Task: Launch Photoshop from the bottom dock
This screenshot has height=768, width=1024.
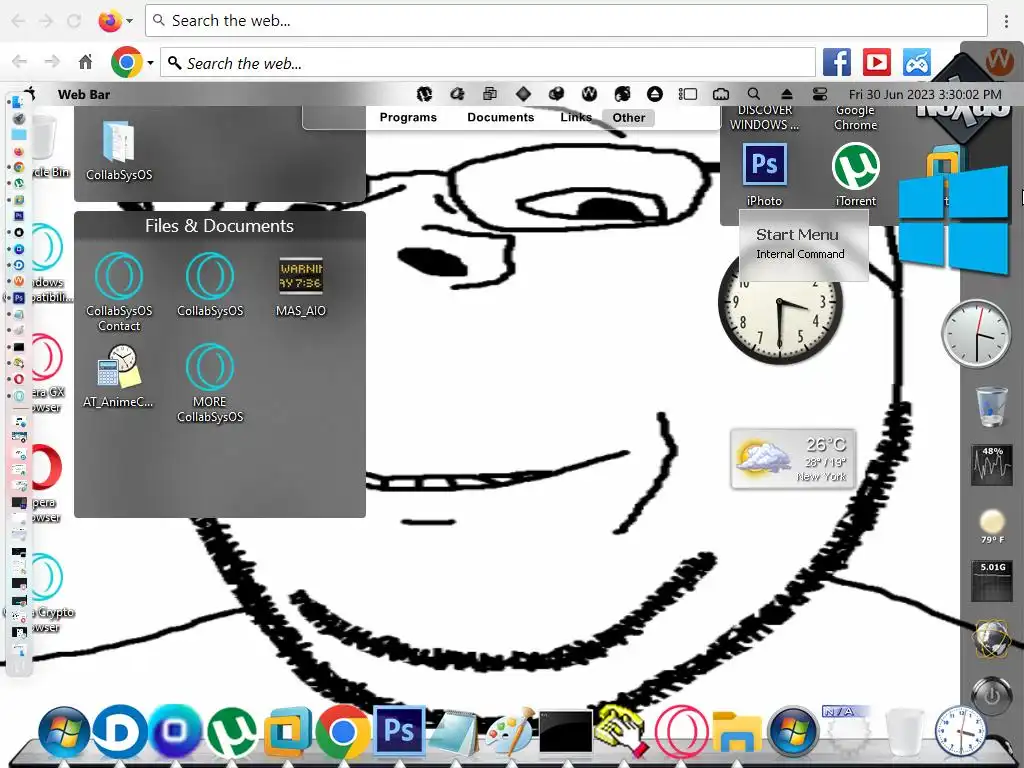Action: pyautogui.click(x=398, y=730)
